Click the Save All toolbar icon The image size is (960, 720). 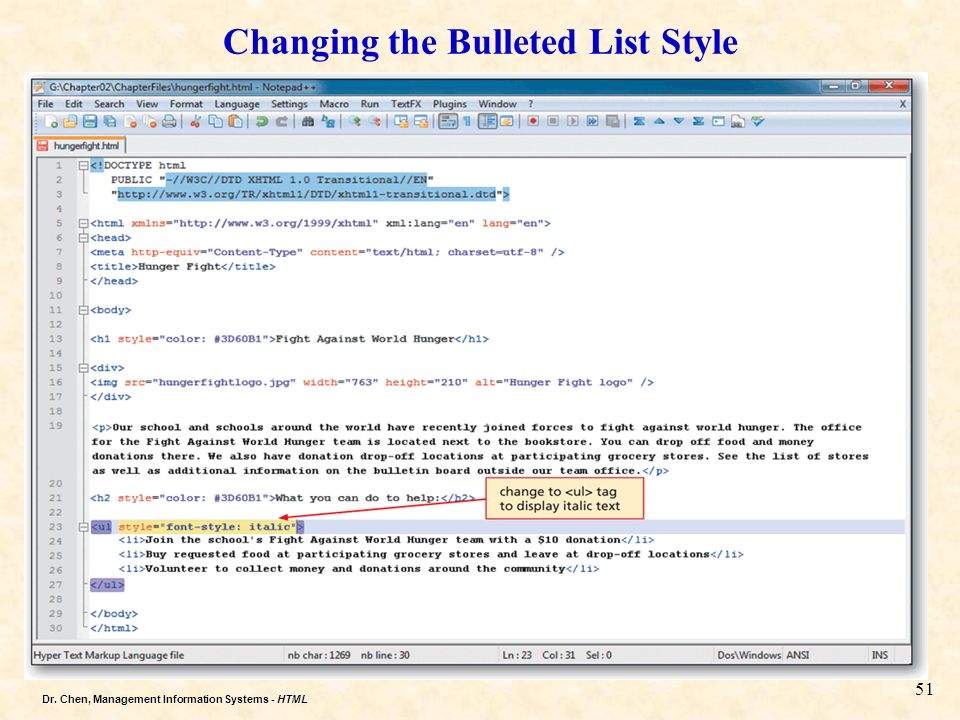click(x=110, y=122)
